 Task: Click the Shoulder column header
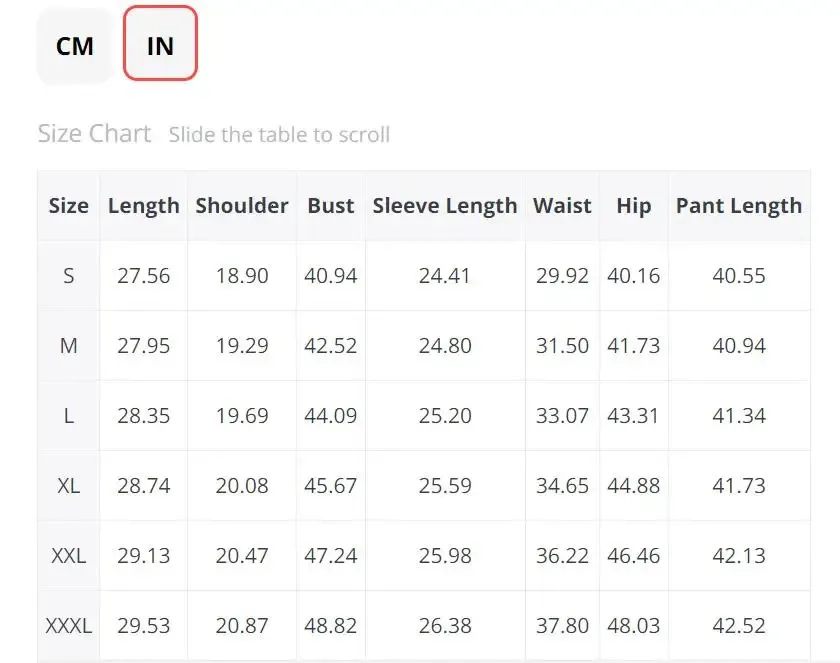(242, 206)
